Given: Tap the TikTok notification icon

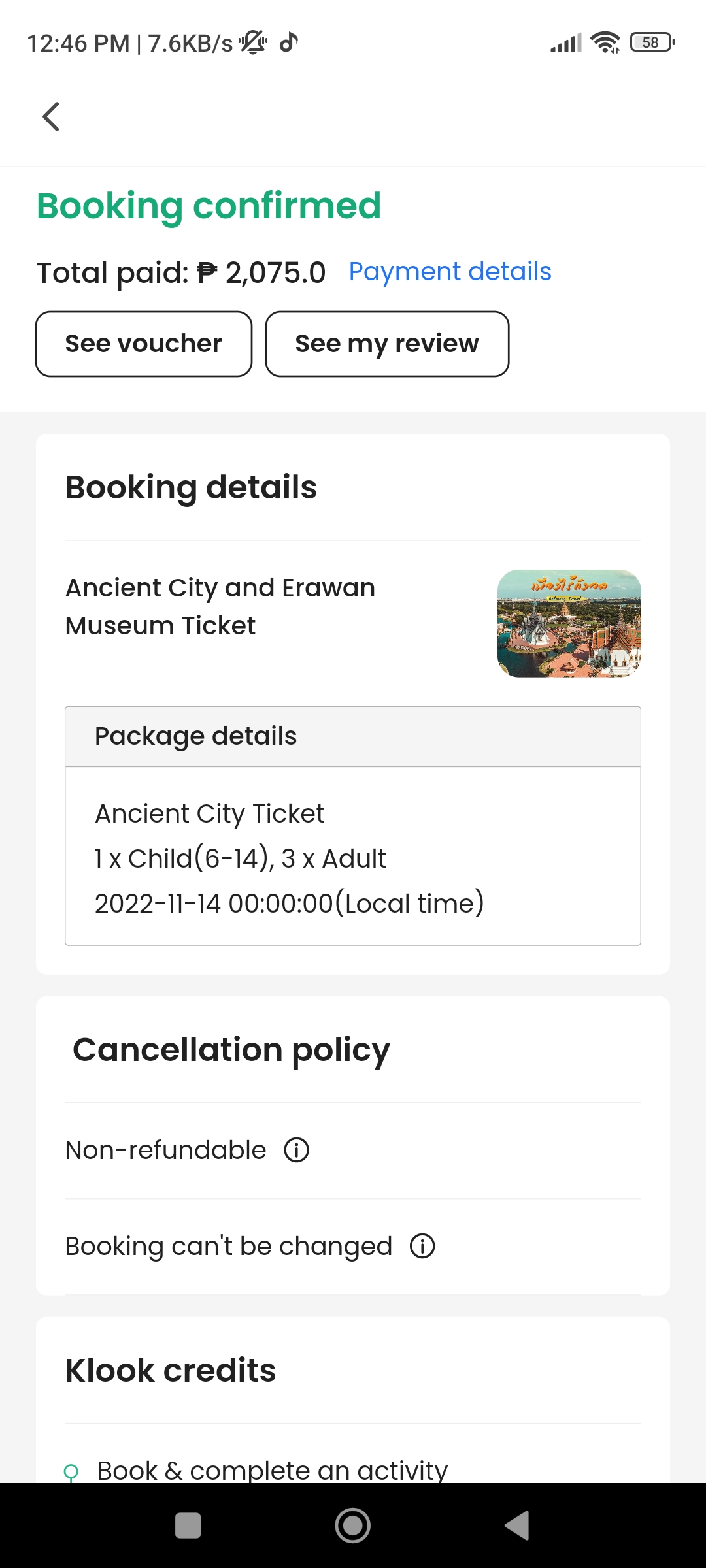Looking at the screenshot, I should click(288, 42).
